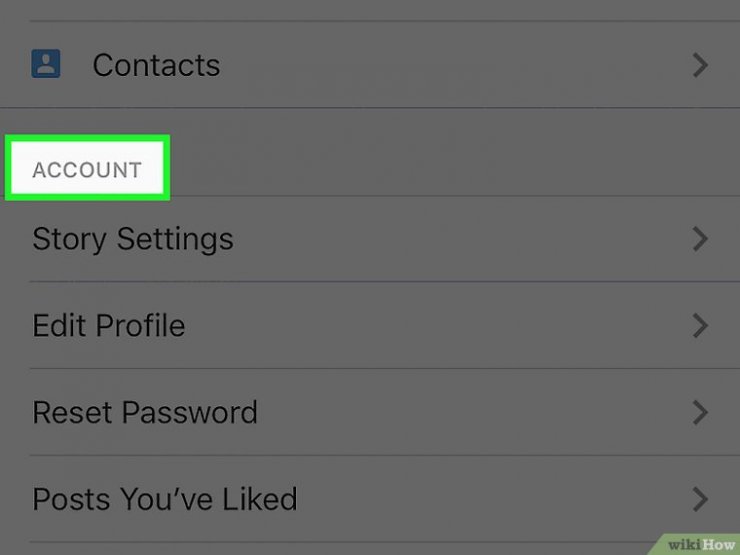Open the Contacts menu entry label
Image resolution: width=740 pixels, height=555 pixels.
click(156, 65)
